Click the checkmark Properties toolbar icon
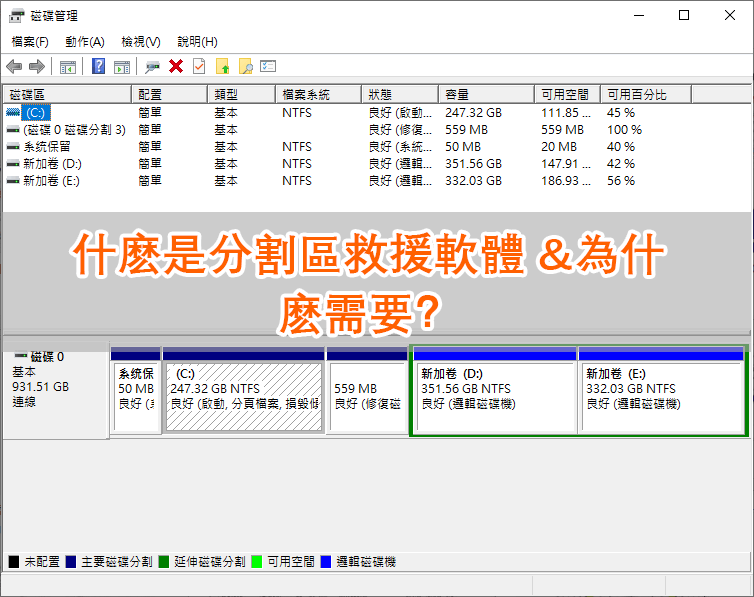 [199, 66]
